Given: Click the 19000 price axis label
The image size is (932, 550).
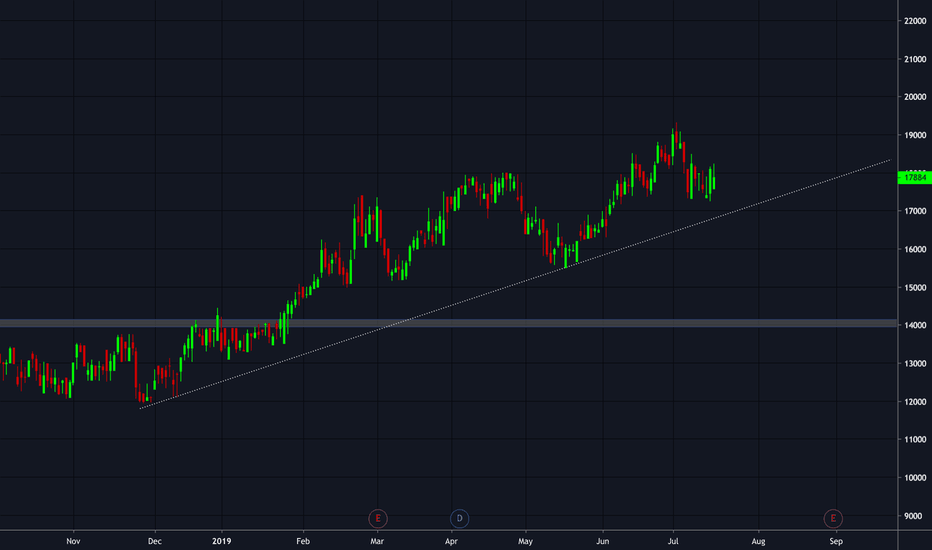Looking at the screenshot, I should pyautogui.click(x=915, y=135).
